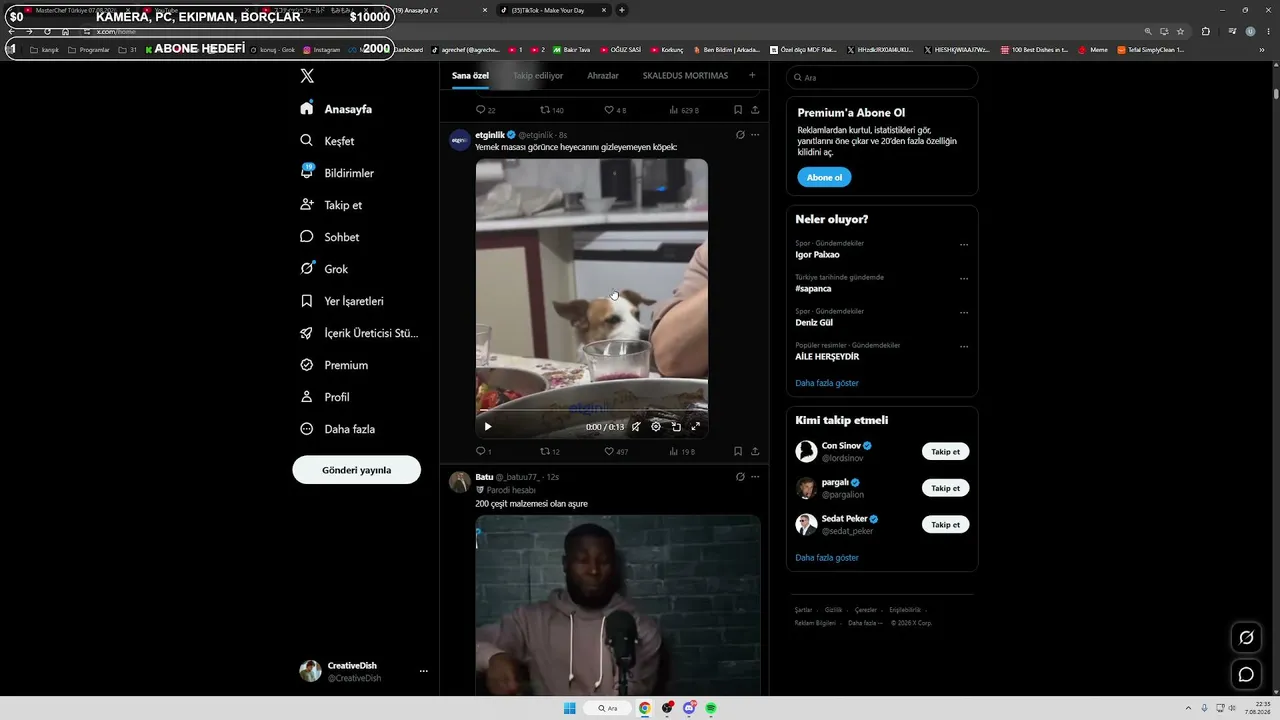Ask Grok about the Batu post
1280x720 pixels.
tap(740, 477)
